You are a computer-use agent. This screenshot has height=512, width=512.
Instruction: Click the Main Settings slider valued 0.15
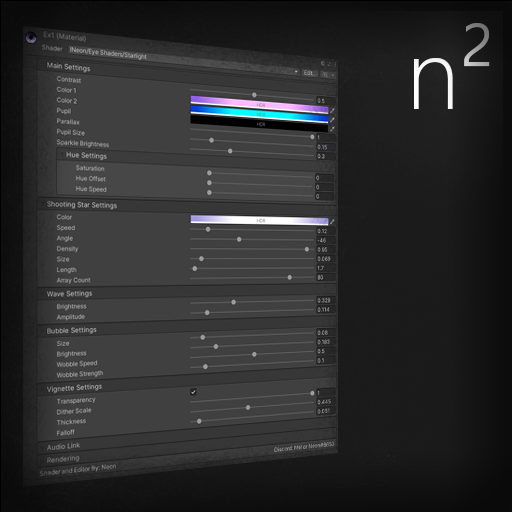[252, 142]
